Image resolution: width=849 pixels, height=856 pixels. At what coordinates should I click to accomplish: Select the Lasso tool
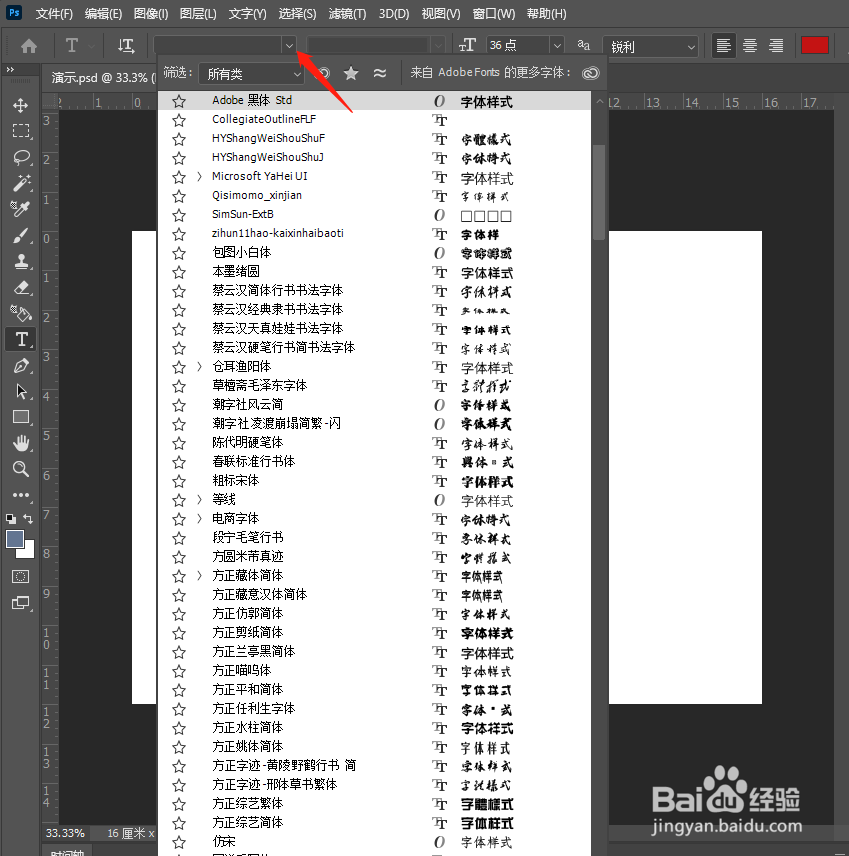tap(21, 157)
